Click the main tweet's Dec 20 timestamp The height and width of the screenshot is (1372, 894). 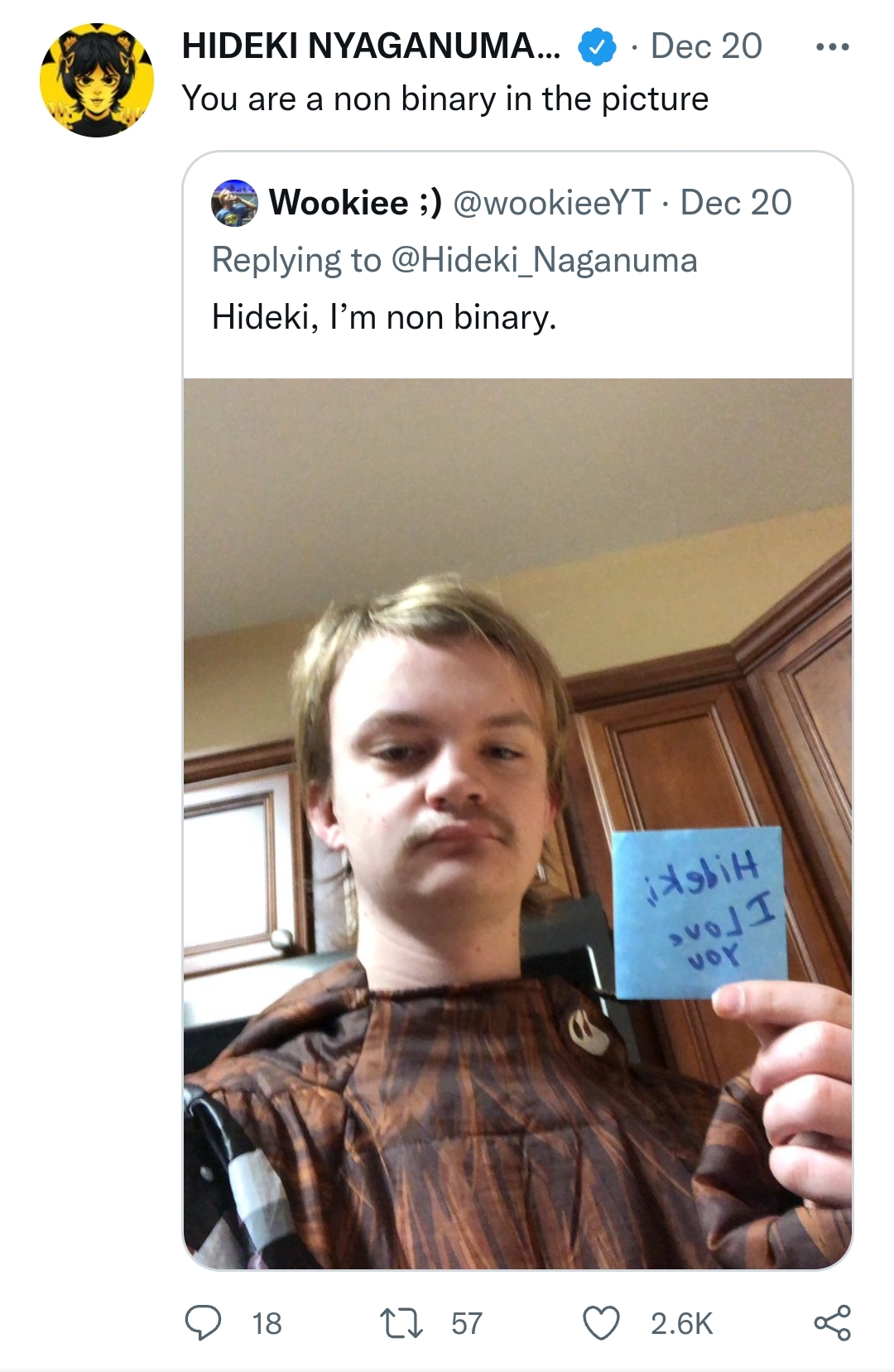[706, 46]
